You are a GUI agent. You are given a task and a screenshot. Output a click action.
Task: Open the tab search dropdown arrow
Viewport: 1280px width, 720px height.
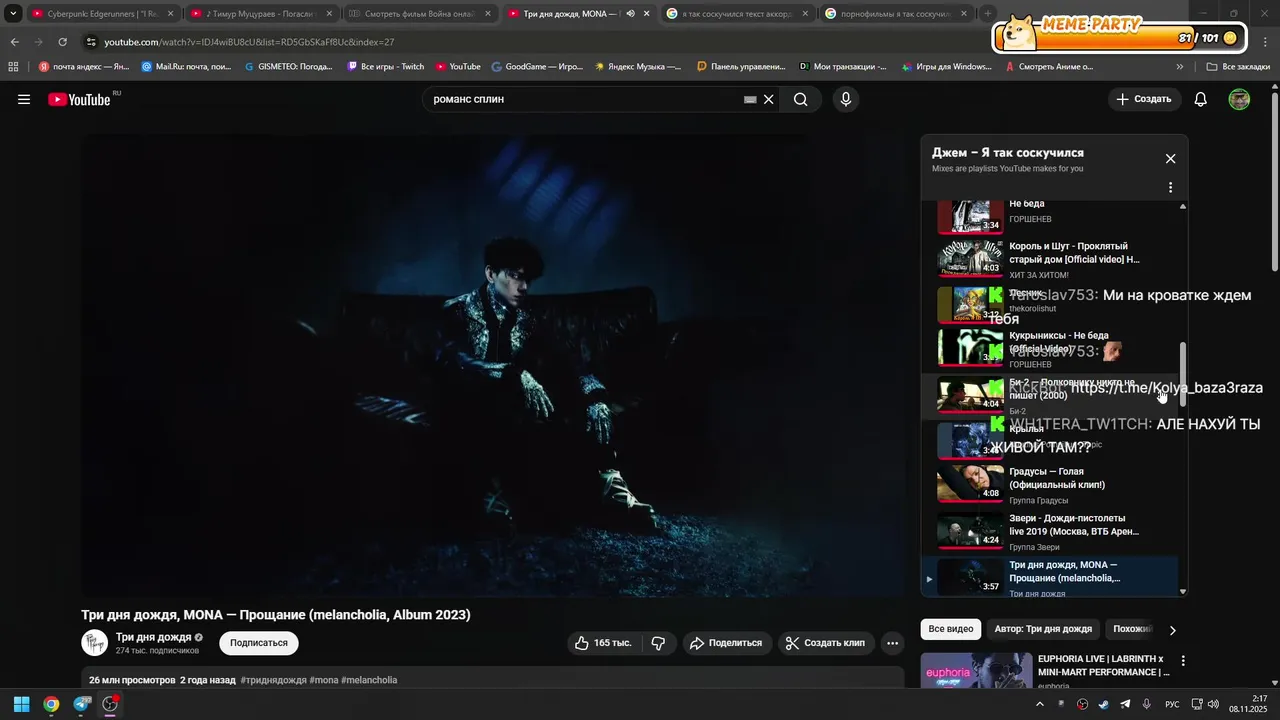coord(13,14)
